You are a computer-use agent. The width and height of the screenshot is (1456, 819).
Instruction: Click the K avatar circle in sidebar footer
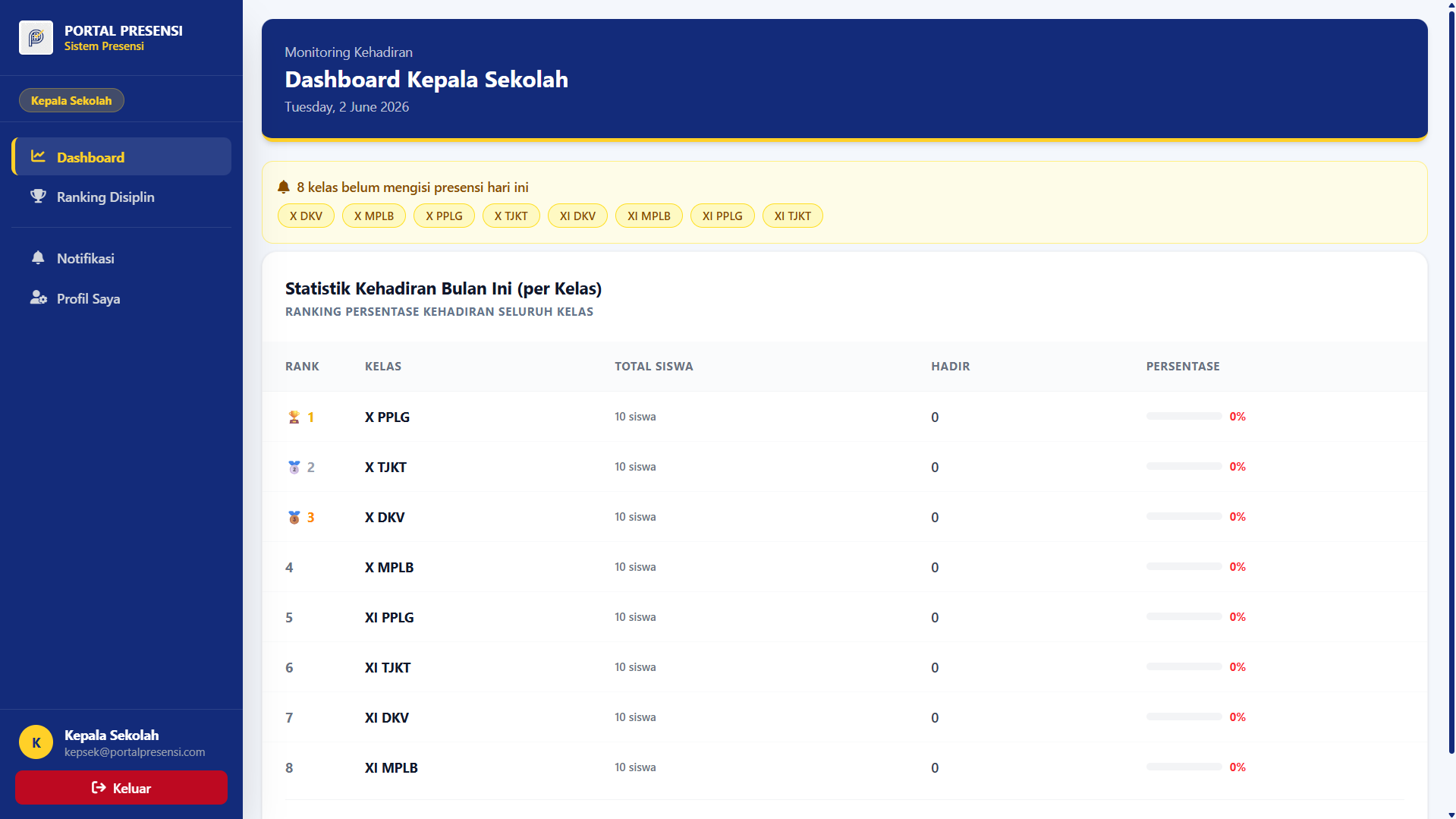[36, 742]
